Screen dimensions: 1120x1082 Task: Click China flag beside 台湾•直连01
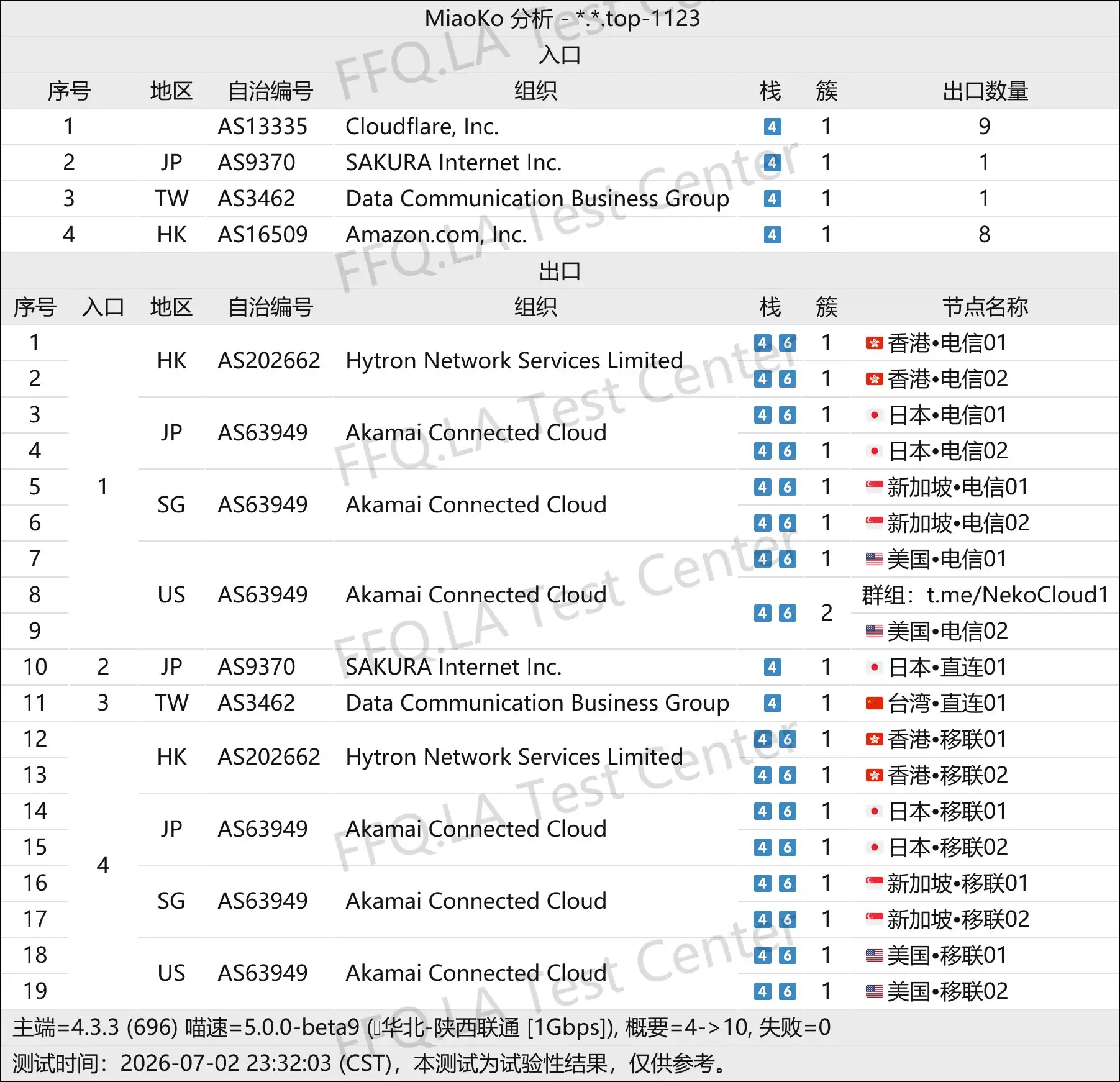pos(874,703)
